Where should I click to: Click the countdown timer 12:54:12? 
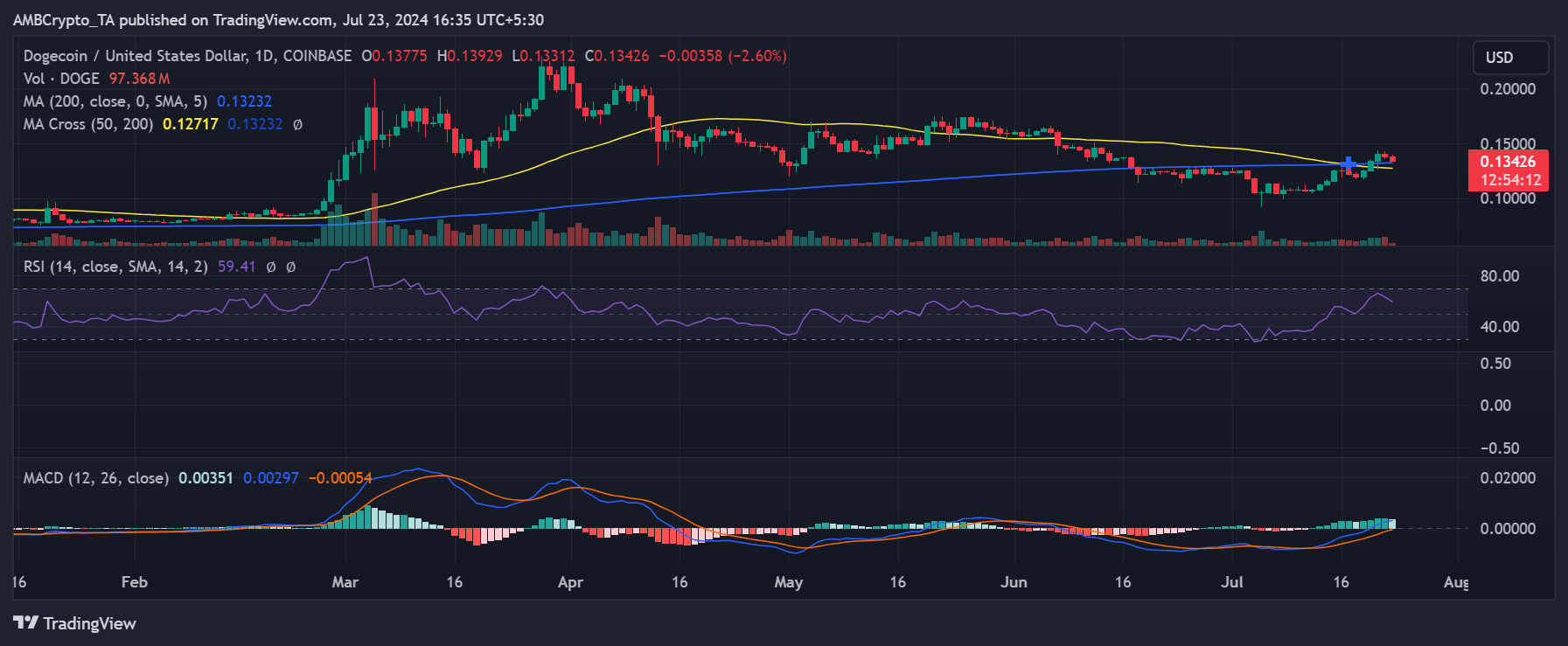coord(1510,180)
